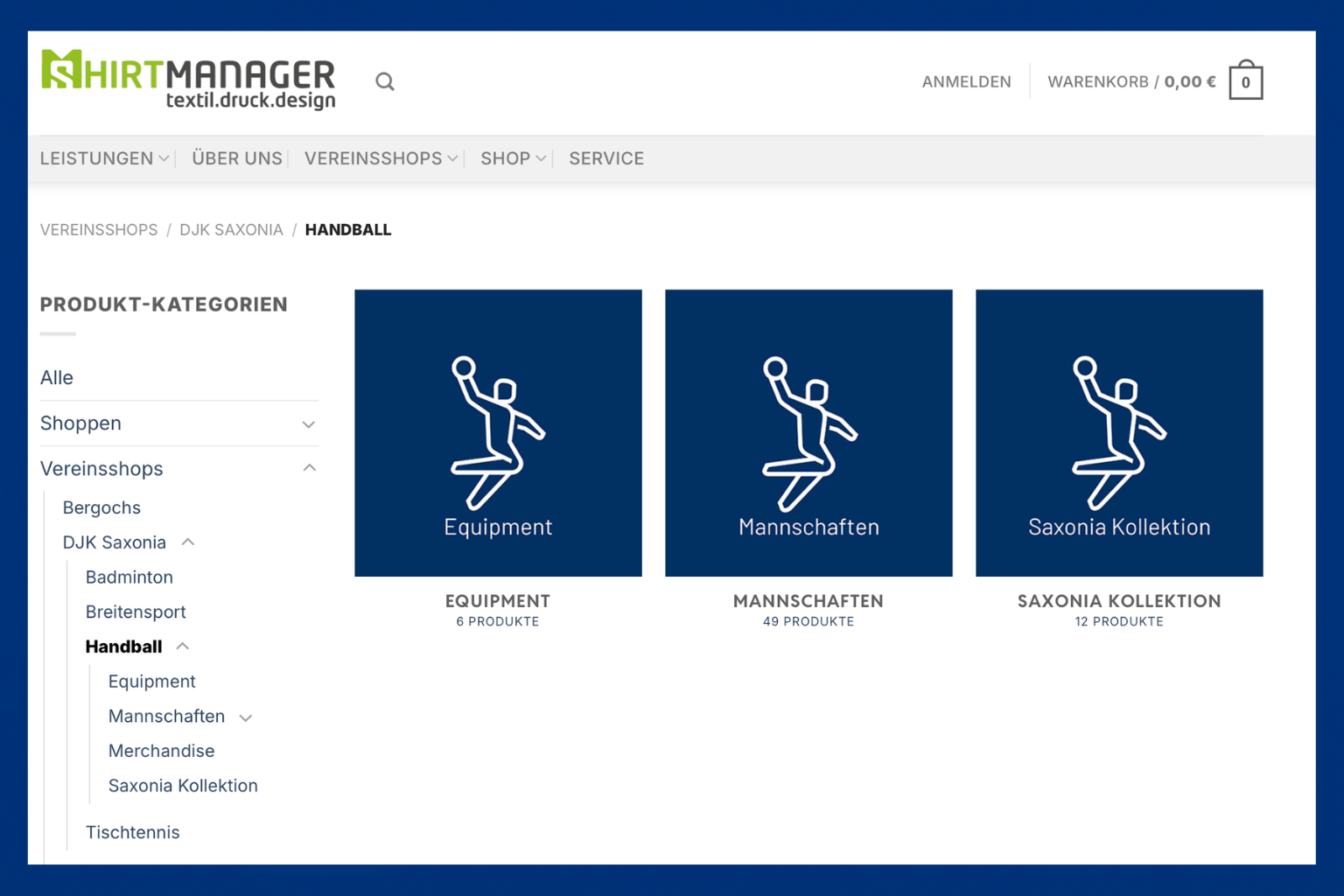Open the Service menu item
This screenshot has height=896, width=1344.
[606, 158]
